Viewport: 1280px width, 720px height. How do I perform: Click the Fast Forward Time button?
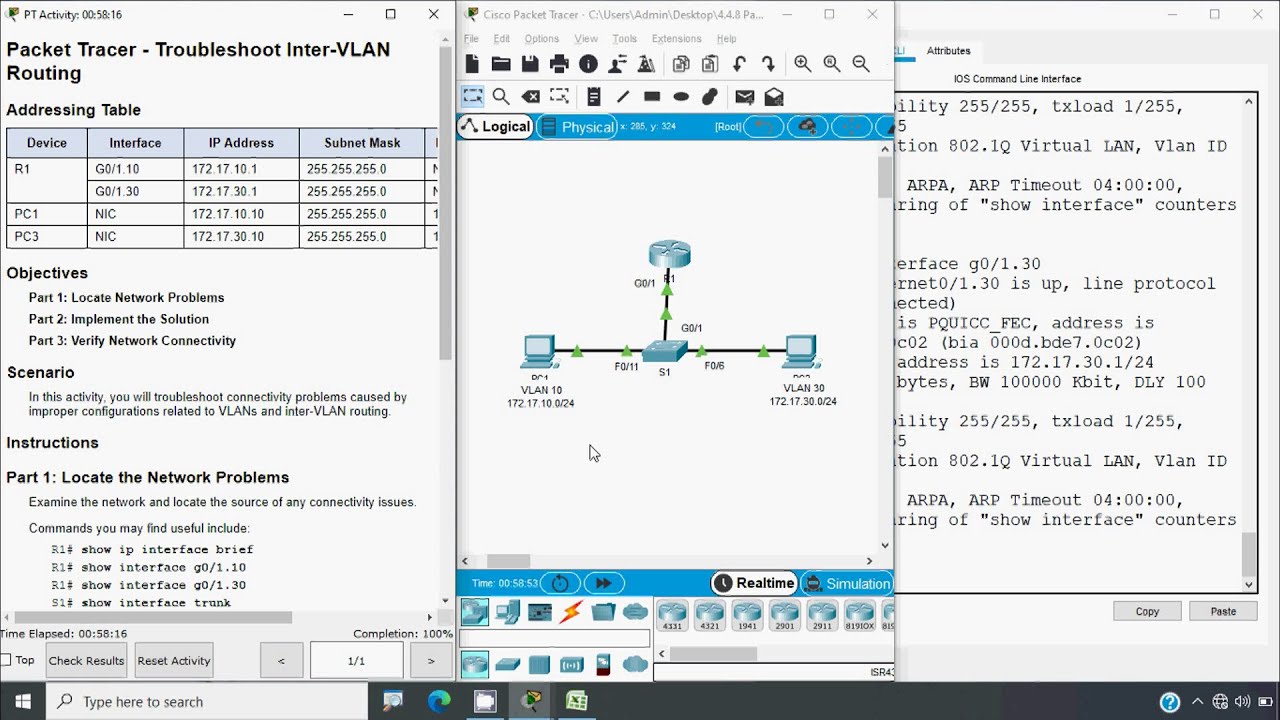tap(603, 583)
